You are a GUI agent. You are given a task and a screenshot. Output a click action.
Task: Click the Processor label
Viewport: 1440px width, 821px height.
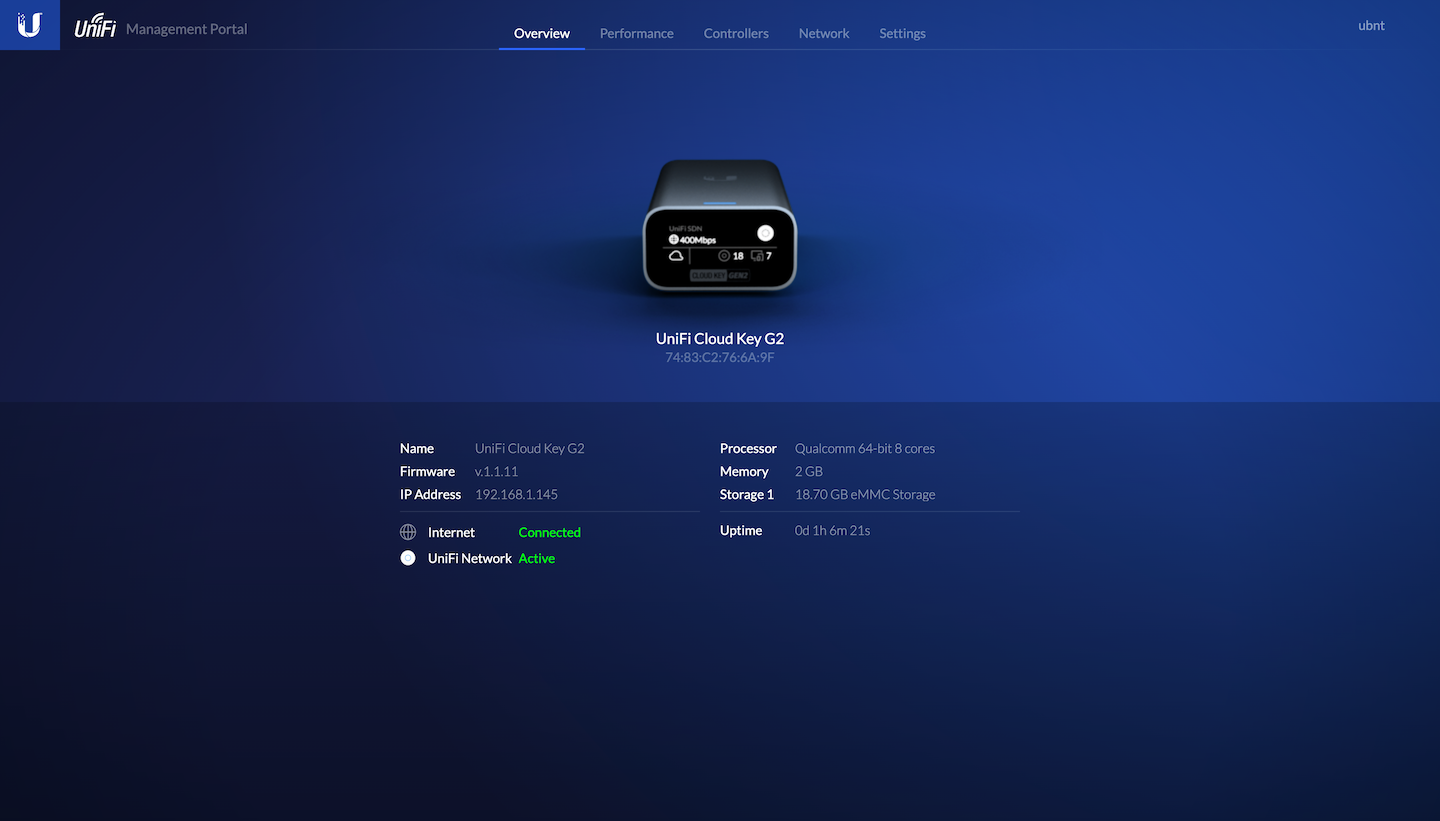click(748, 448)
